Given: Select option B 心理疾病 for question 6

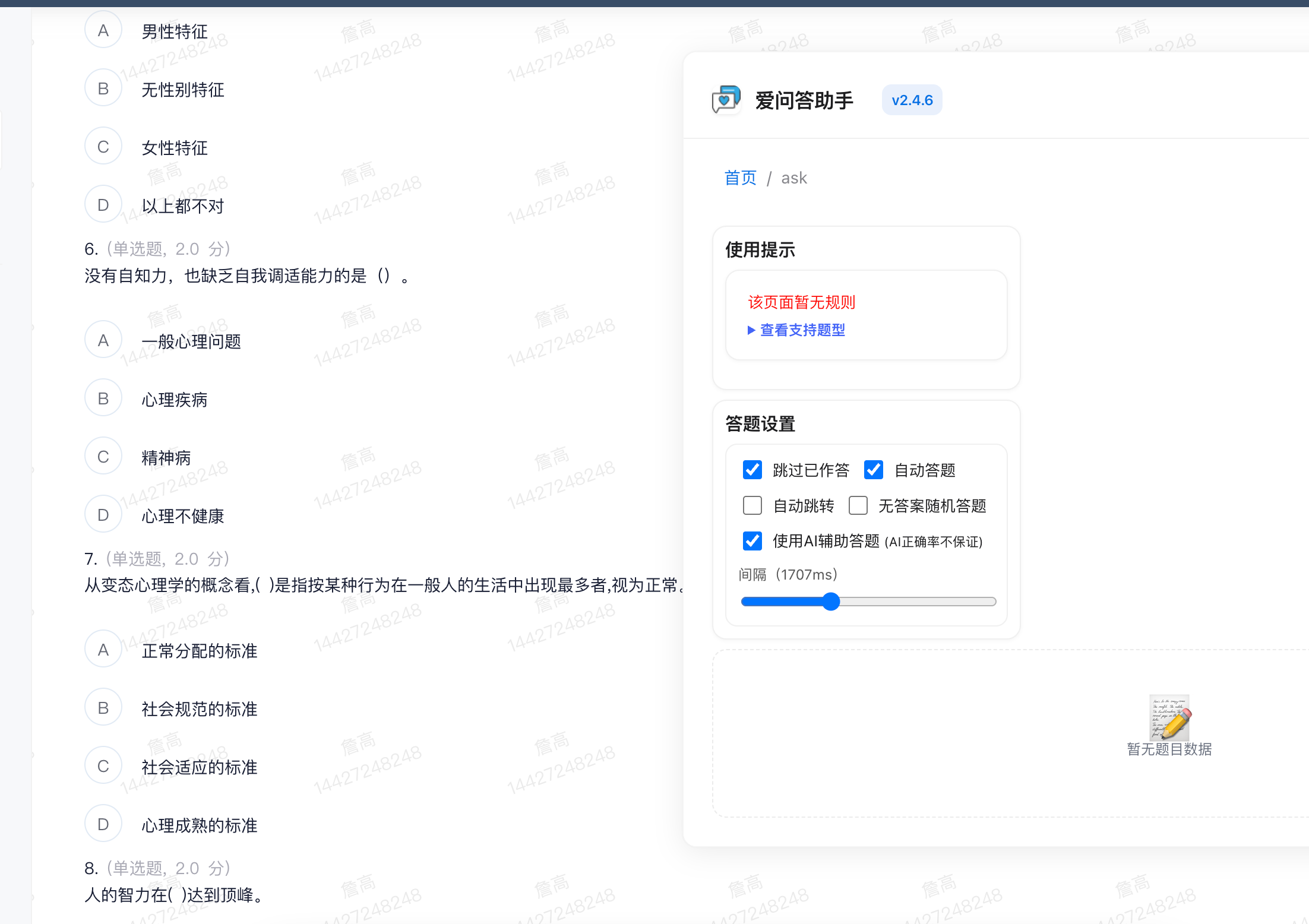Looking at the screenshot, I should point(103,398).
